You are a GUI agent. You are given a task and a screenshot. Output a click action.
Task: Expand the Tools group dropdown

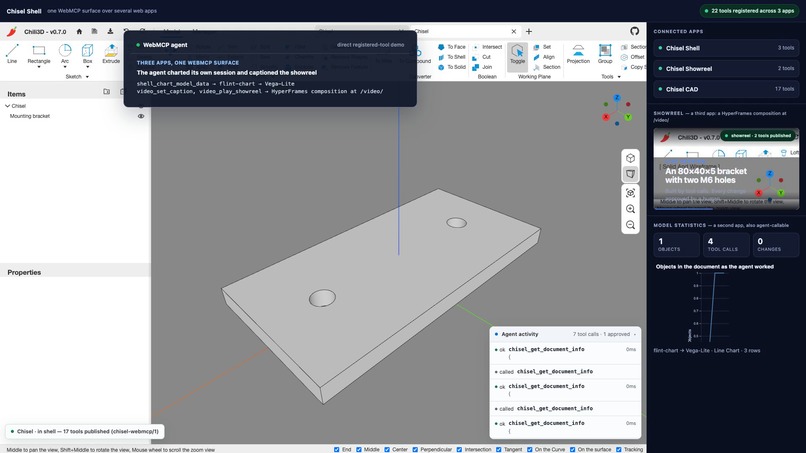[619, 77]
